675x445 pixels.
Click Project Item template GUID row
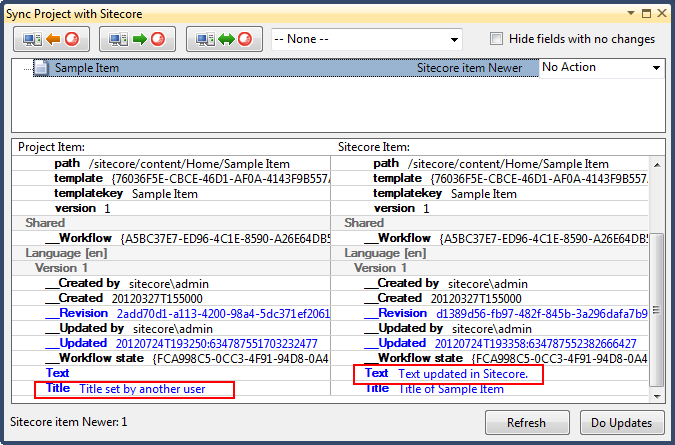click(171, 179)
